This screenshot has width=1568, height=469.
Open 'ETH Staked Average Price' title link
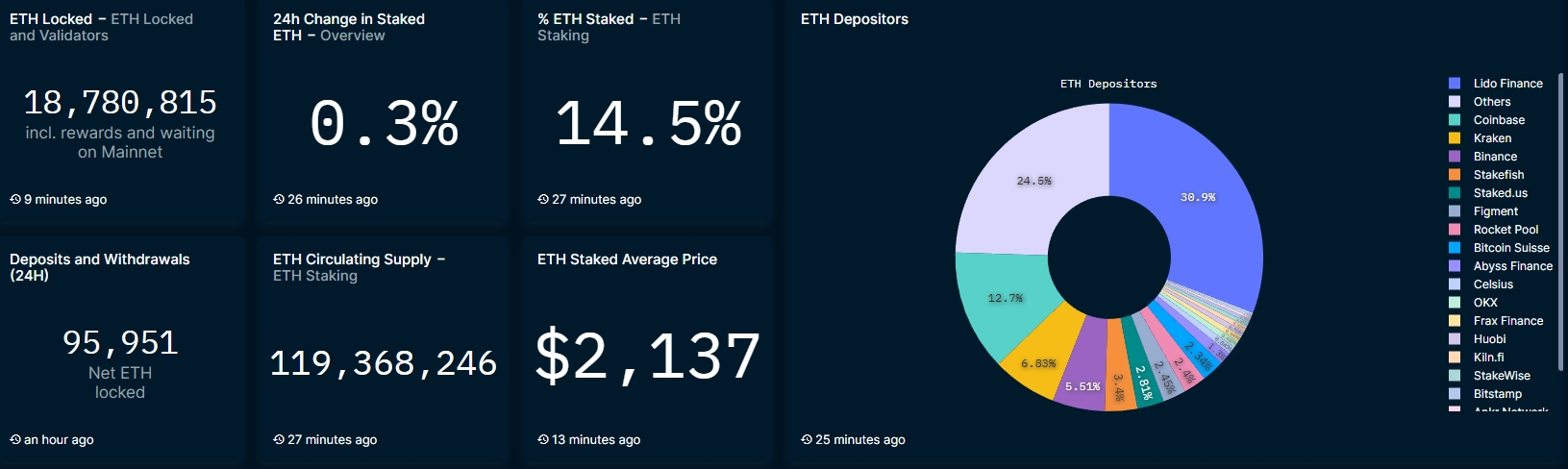pos(627,259)
